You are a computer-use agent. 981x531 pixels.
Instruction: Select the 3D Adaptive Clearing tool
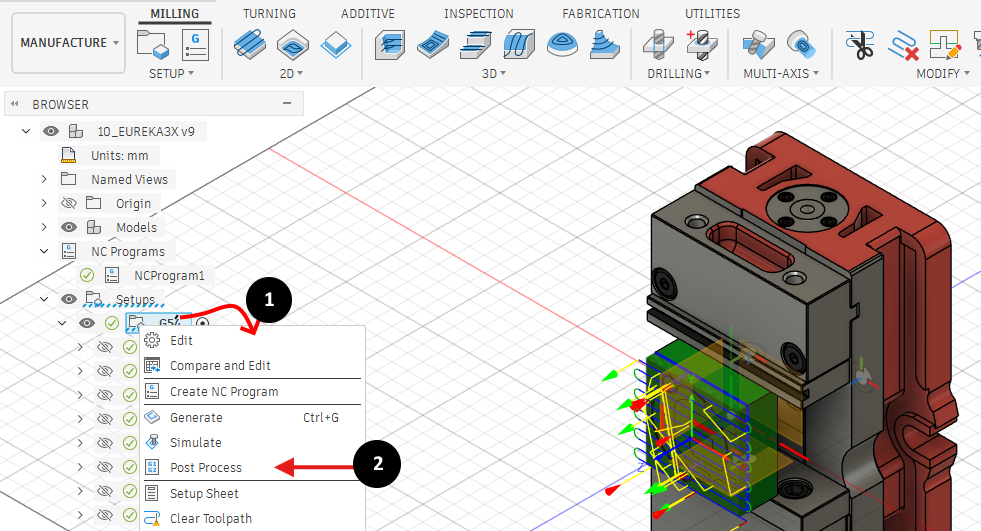[389, 45]
